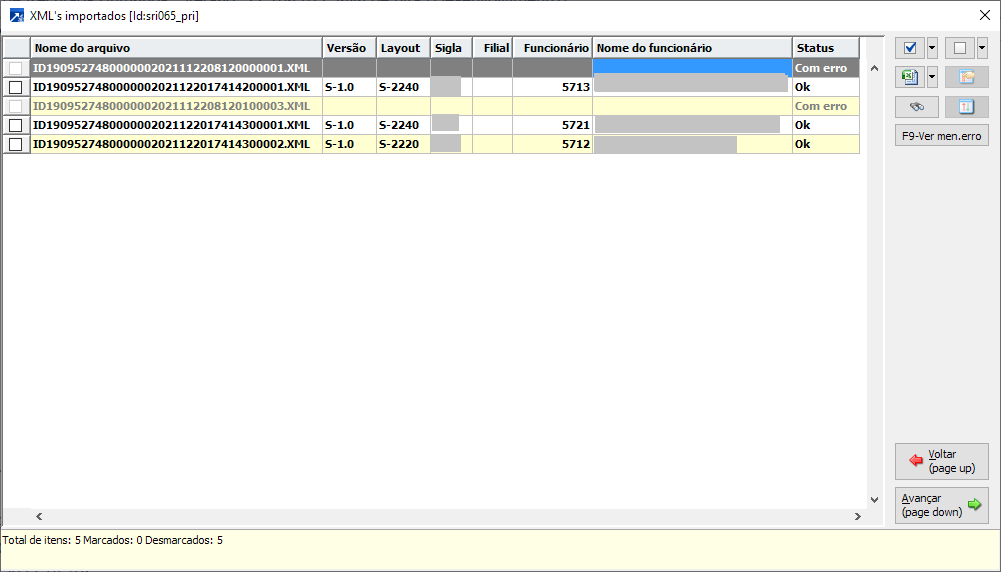The width and height of the screenshot is (1001, 572).
Task: Click the Status column header
Action: pyautogui.click(x=825, y=48)
